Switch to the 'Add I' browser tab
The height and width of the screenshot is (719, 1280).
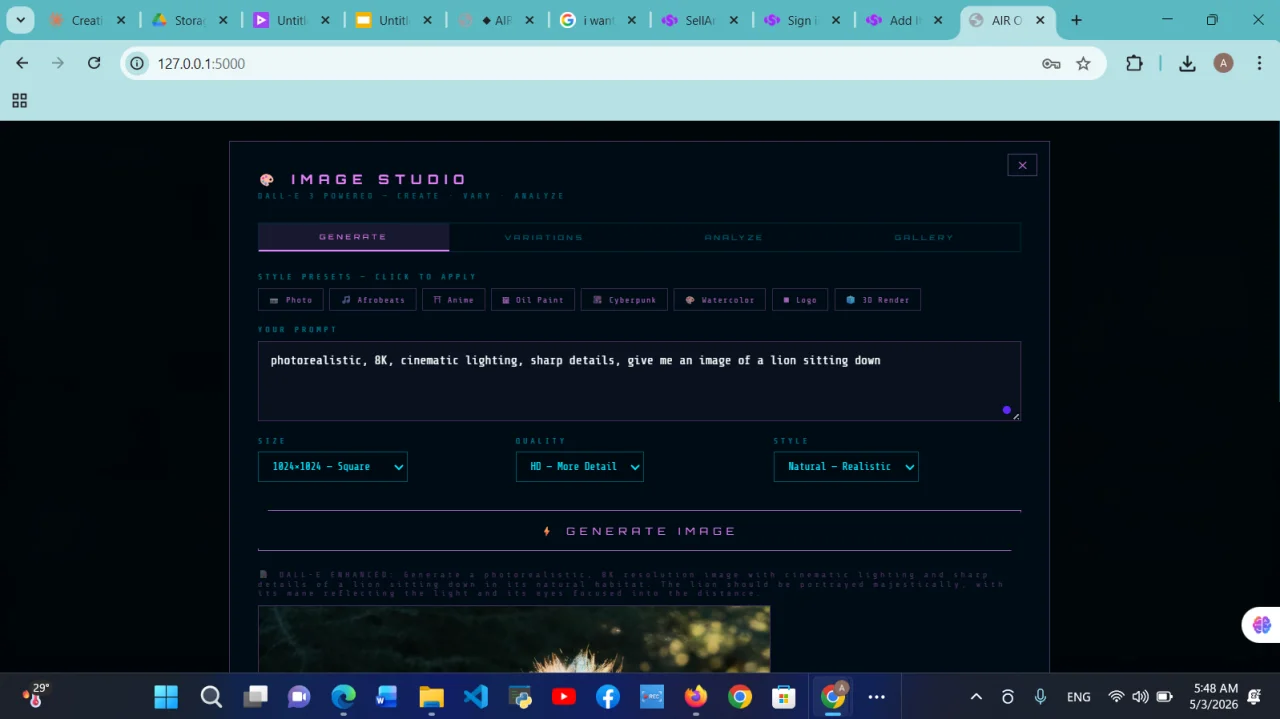(x=904, y=20)
